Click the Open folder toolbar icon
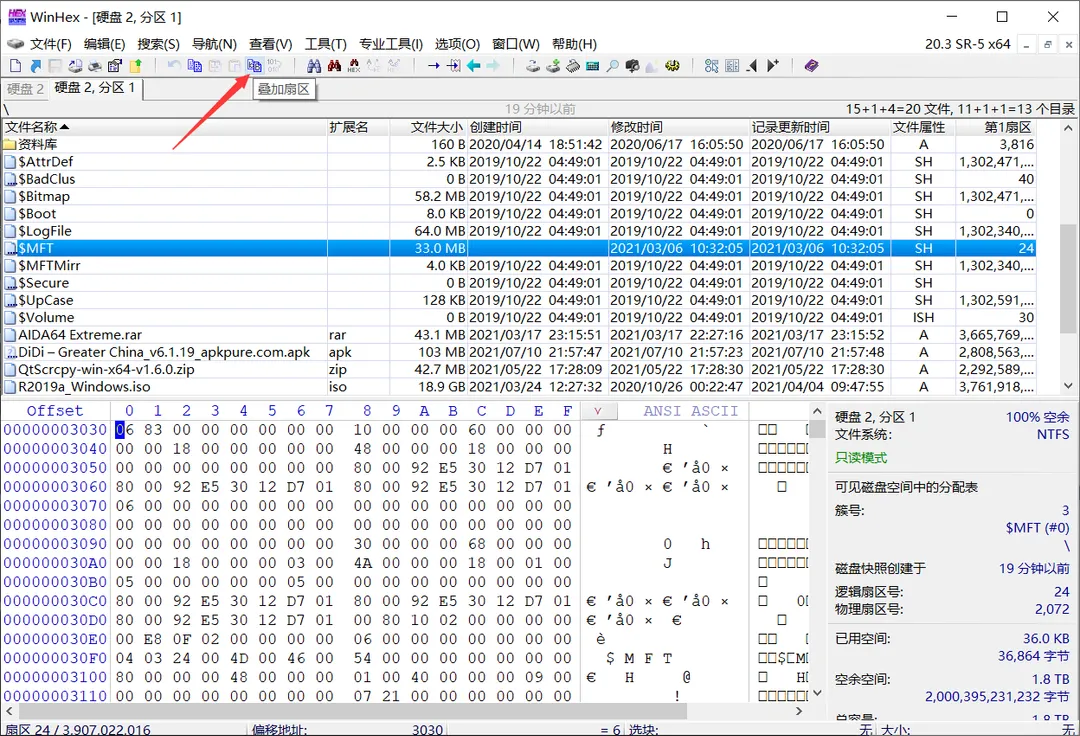1080x736 pixels. pyautogui.click(x=135, y=66)
